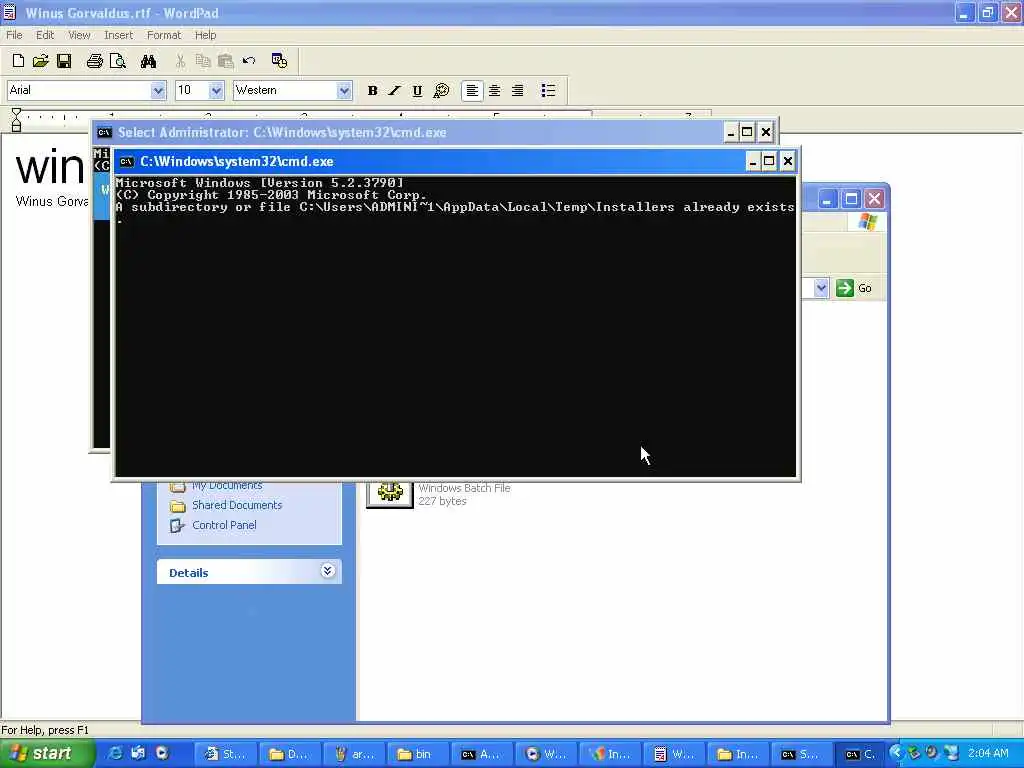Click the third Quick Launch icon

(x=161, y=754)
